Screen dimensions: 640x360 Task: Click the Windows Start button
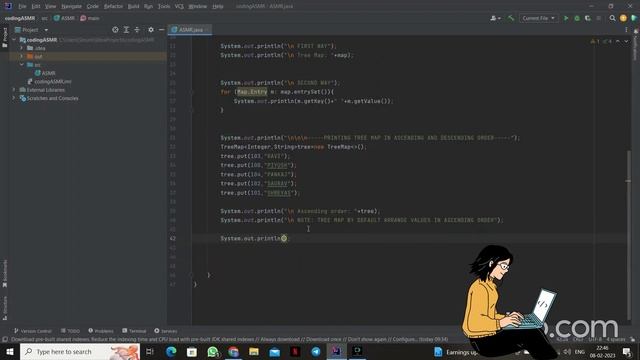(9, 351)
